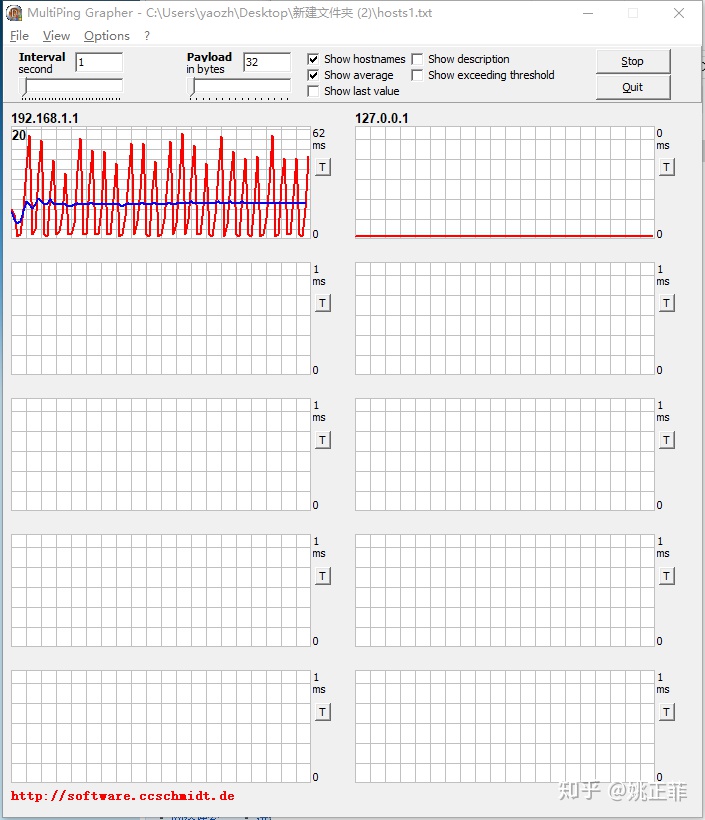705x820 pixels.
Task: Click the T button of second-row right graph
Action: click(666, 304)
